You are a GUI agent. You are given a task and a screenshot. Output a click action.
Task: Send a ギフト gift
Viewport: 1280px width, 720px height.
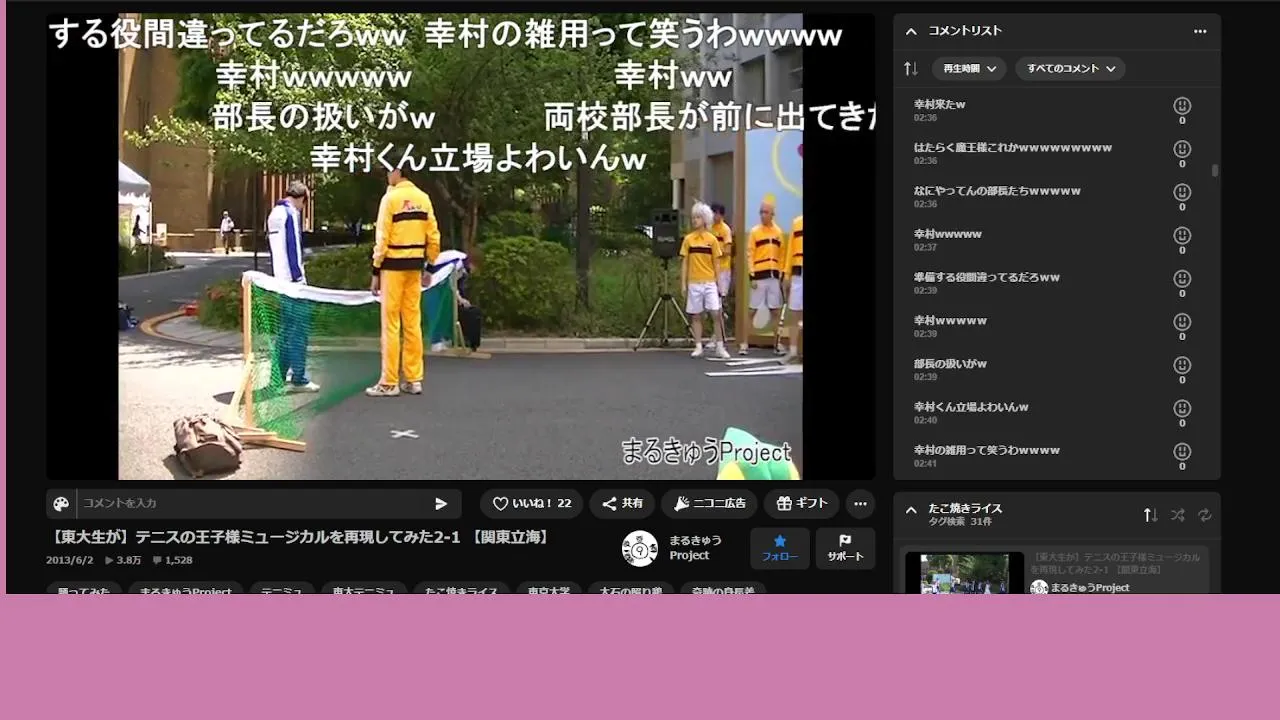(x=802, y=504)
